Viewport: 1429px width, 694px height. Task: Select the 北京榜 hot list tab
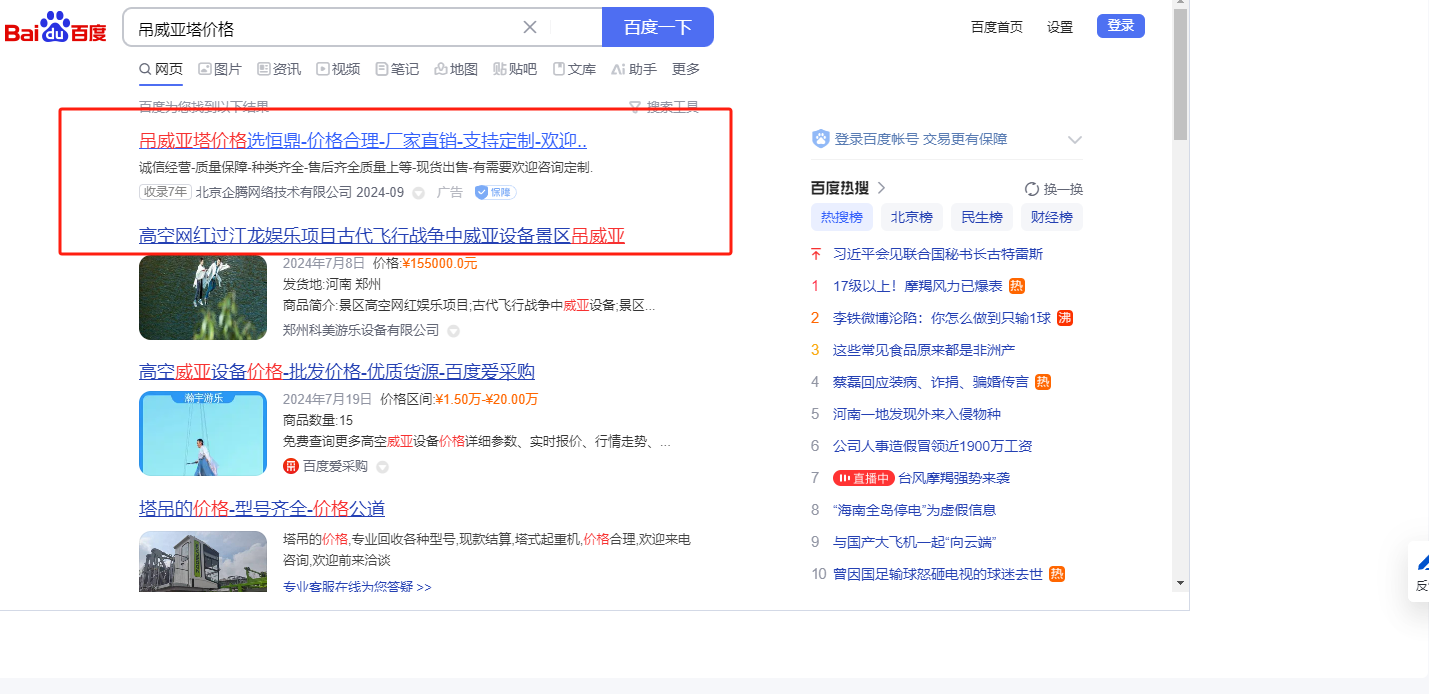pos(911,217)
